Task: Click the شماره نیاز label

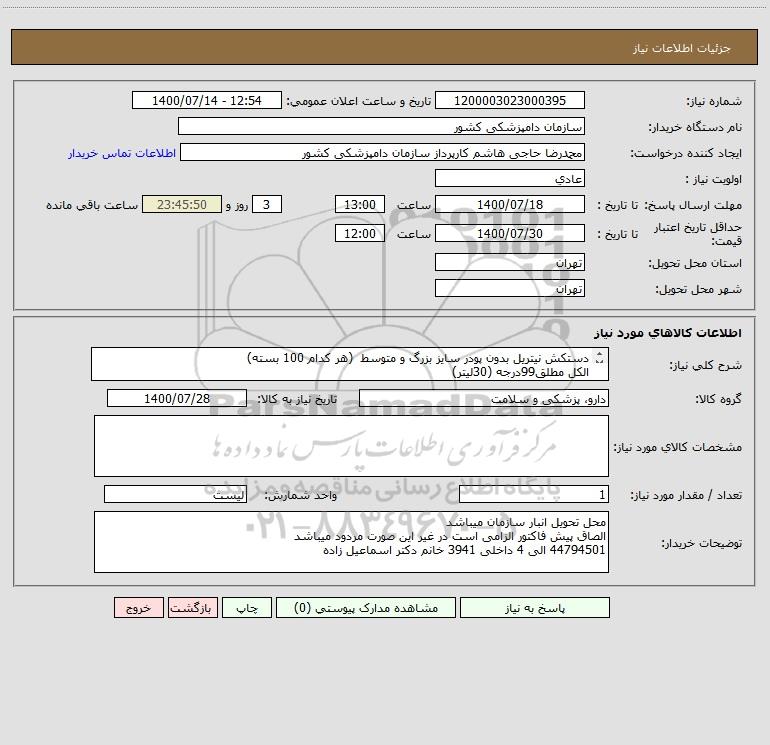Action: click(x=714, y=102)
